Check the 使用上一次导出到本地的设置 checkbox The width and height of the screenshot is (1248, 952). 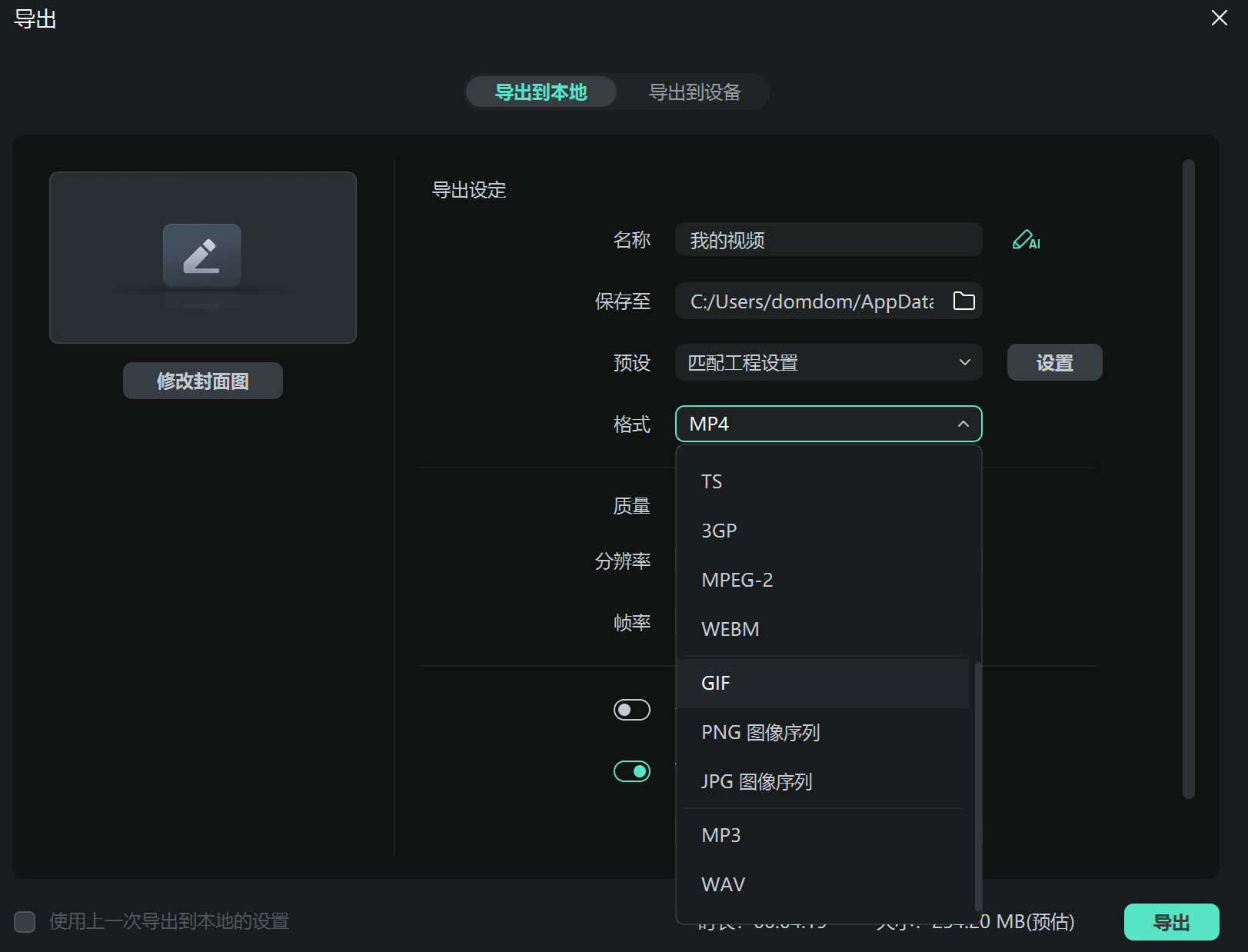click(25, 921)
